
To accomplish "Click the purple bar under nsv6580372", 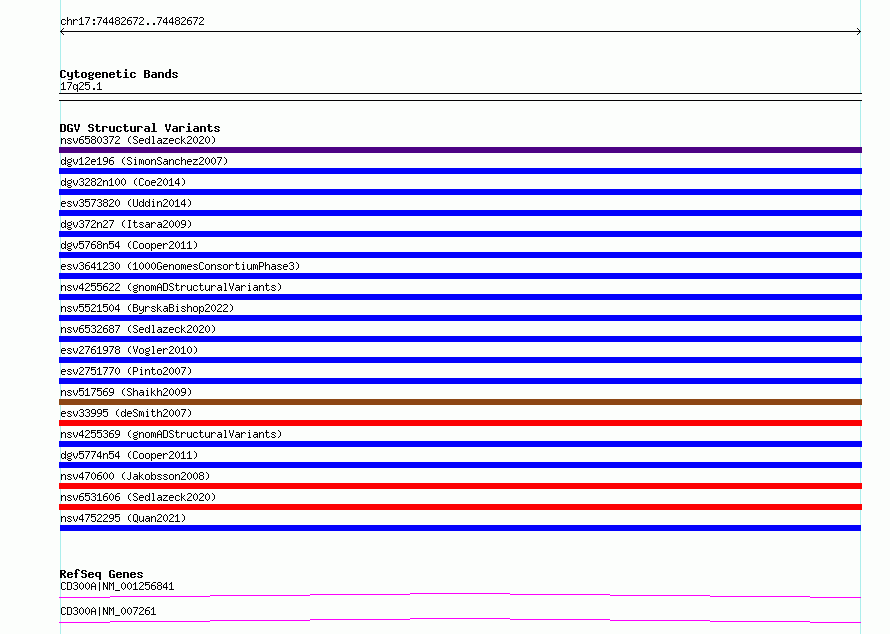I will pos(460,150).
